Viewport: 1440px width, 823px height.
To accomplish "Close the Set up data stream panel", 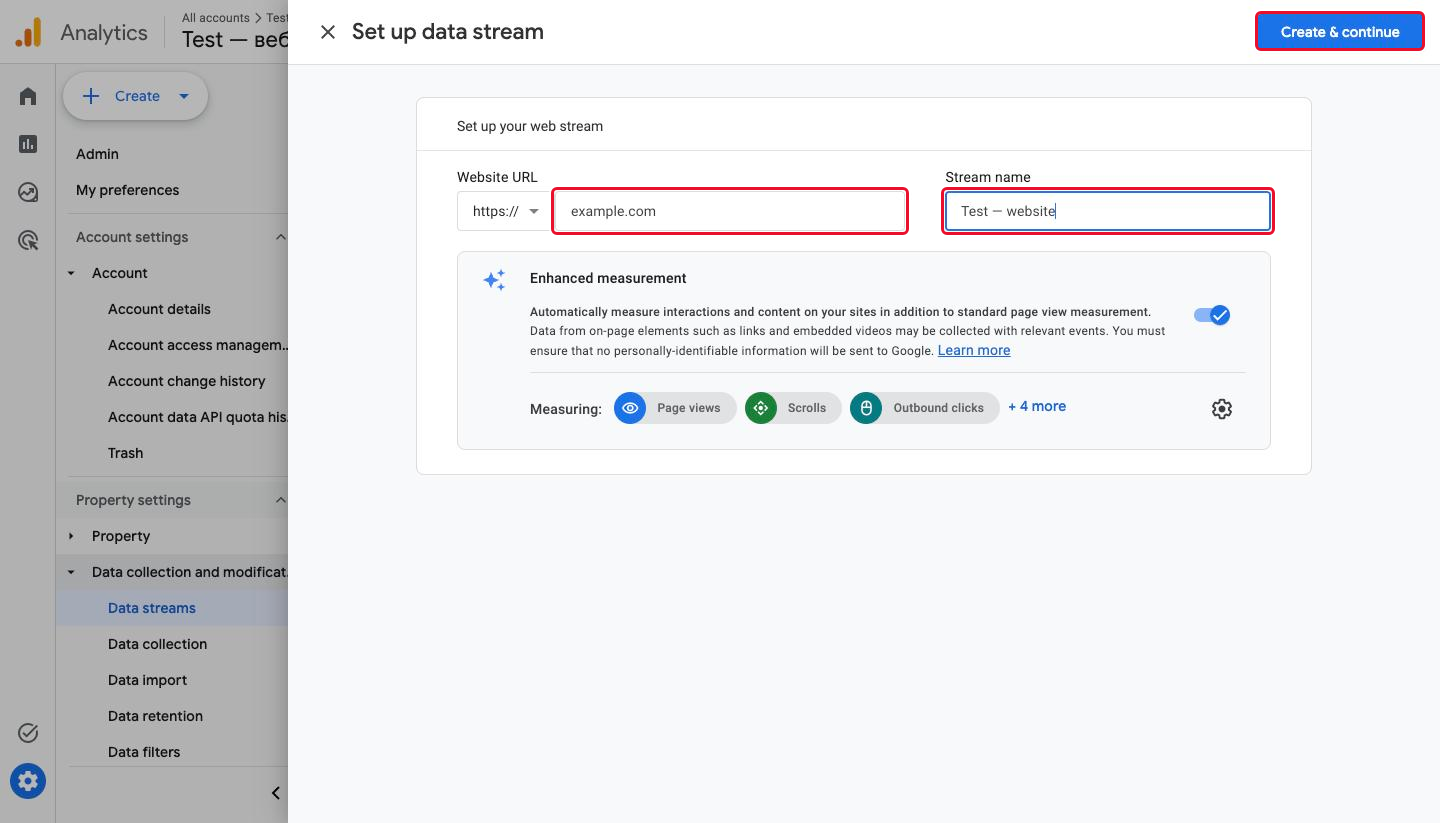I will click(327, 32).
